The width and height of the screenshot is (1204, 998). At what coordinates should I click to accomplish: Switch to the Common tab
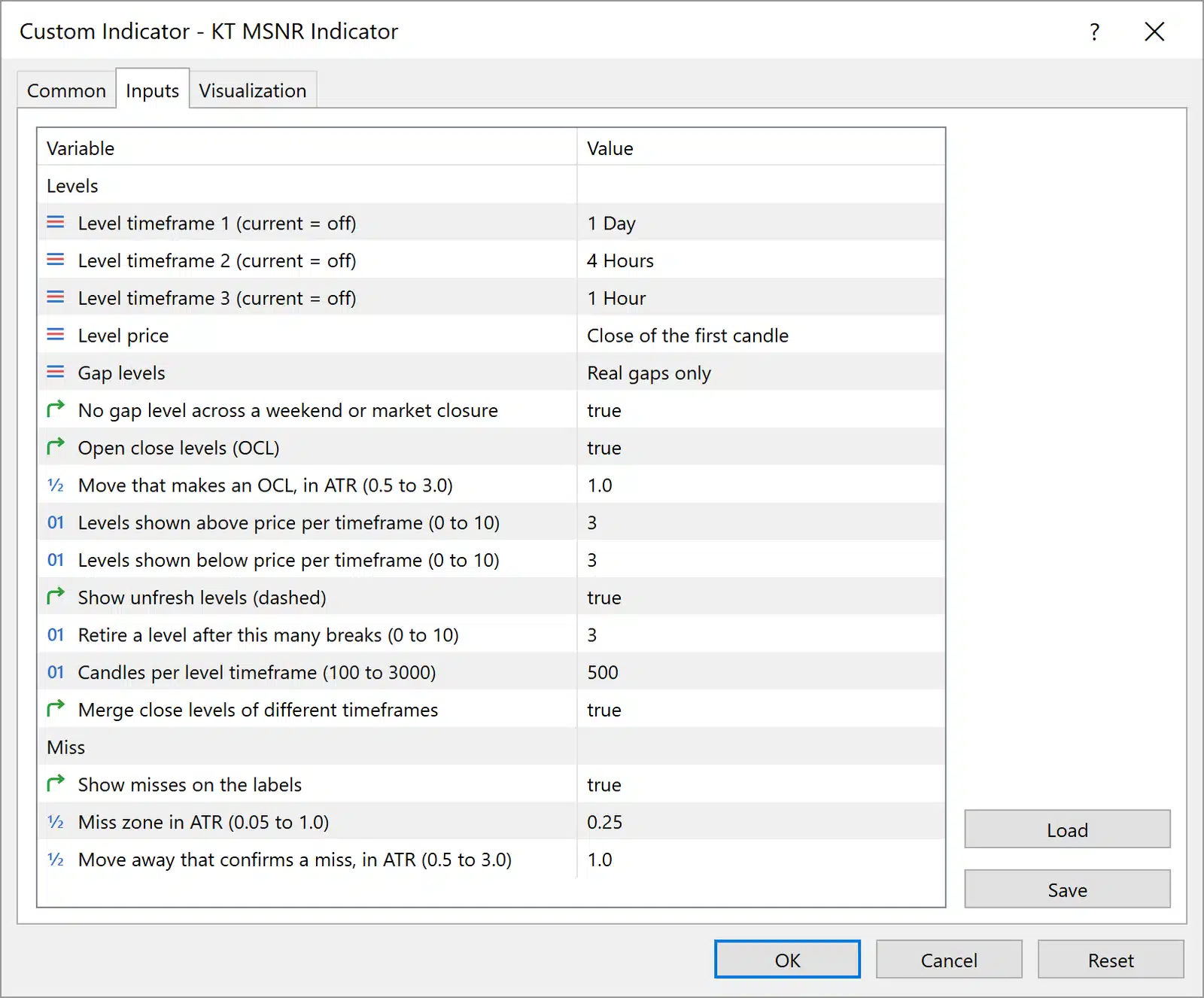point(66,90)
